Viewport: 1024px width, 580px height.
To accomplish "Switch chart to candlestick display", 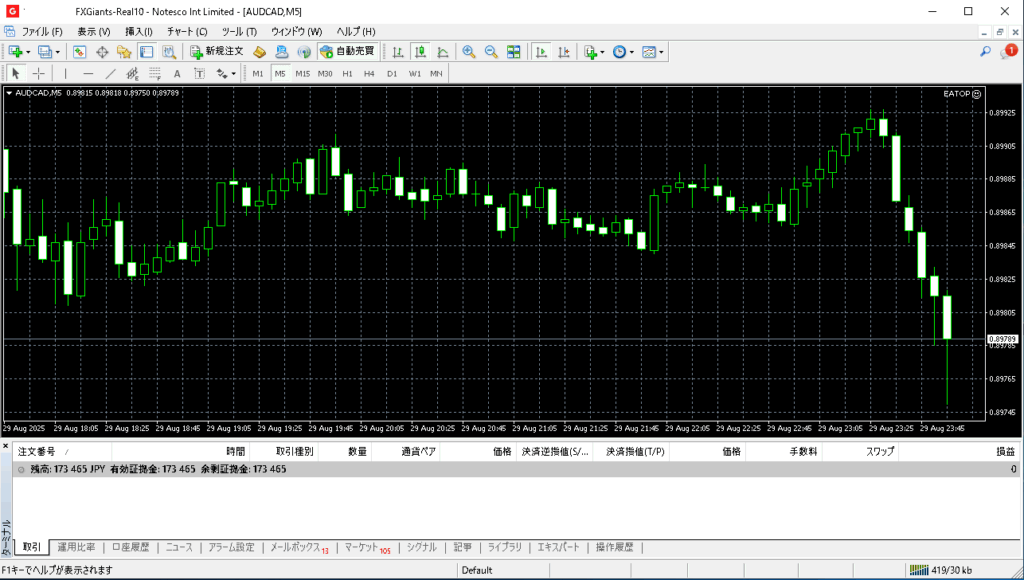I will point(419,51).
